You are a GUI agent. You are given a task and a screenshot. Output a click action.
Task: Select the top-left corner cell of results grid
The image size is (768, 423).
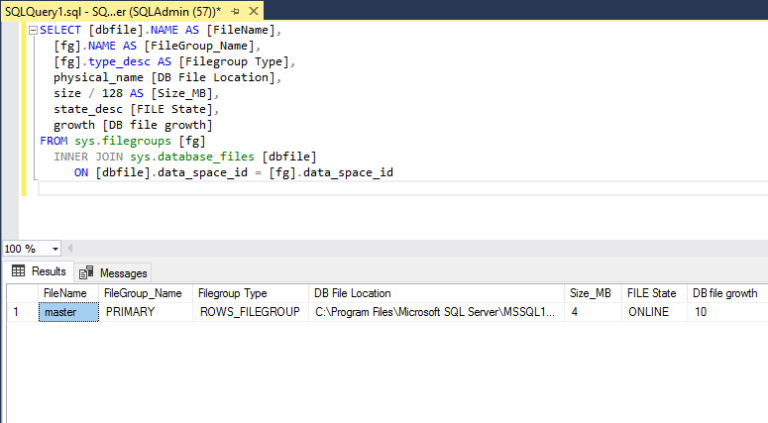(22, 293)
